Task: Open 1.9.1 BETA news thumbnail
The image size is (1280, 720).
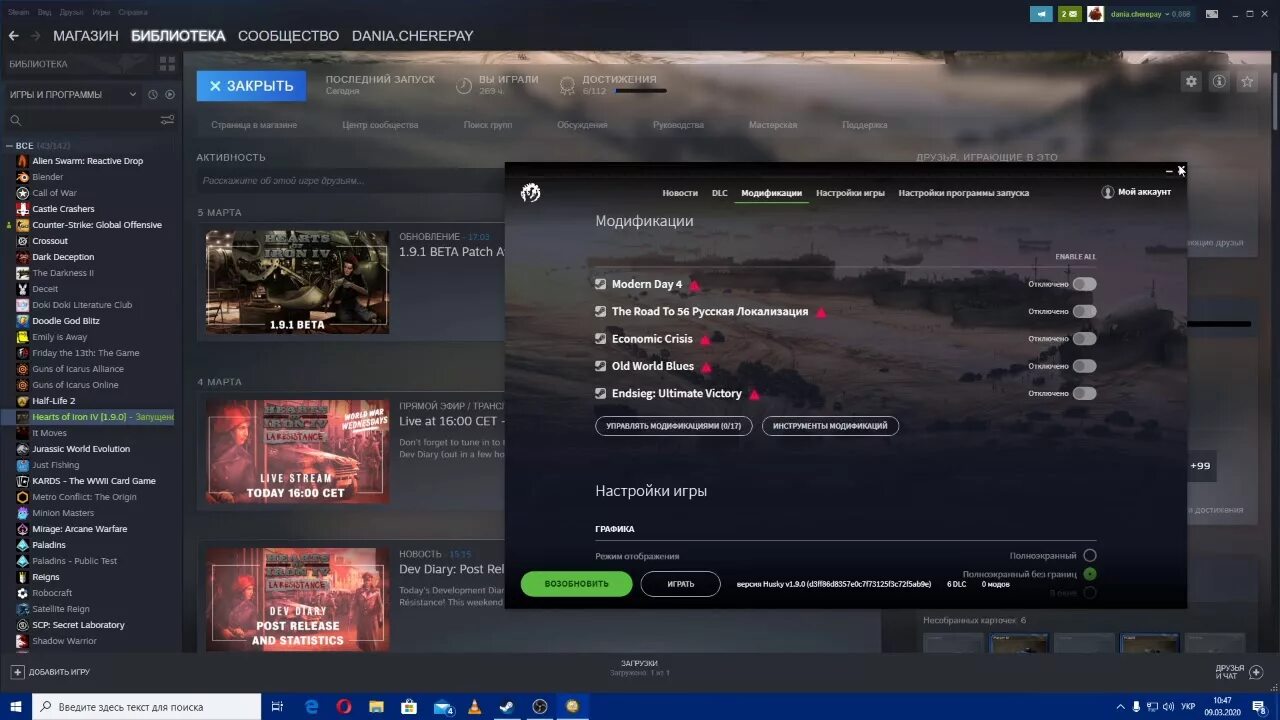Action: tap(297, 282)
